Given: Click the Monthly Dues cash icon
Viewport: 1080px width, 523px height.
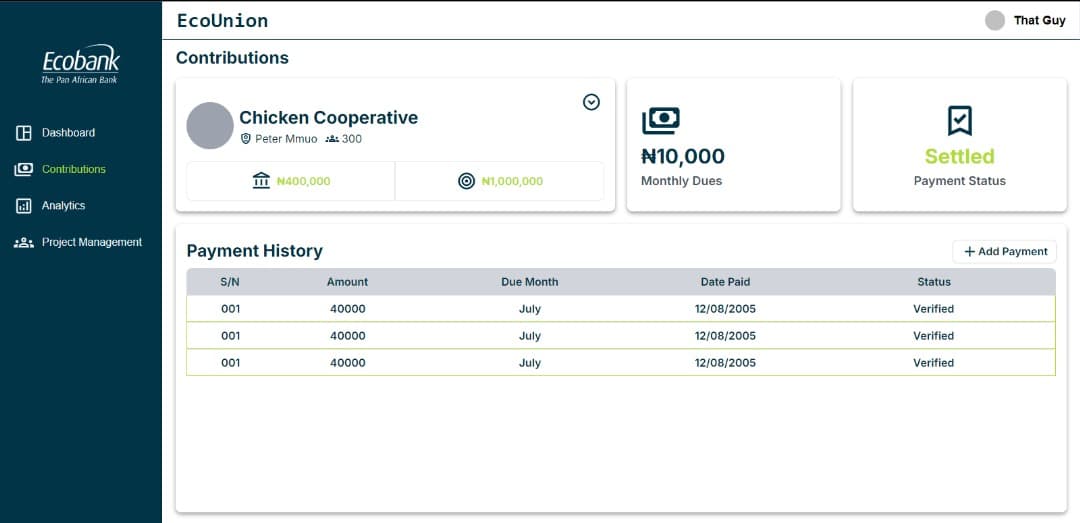Looking at the screenshot, I should (x=660, y=121).
